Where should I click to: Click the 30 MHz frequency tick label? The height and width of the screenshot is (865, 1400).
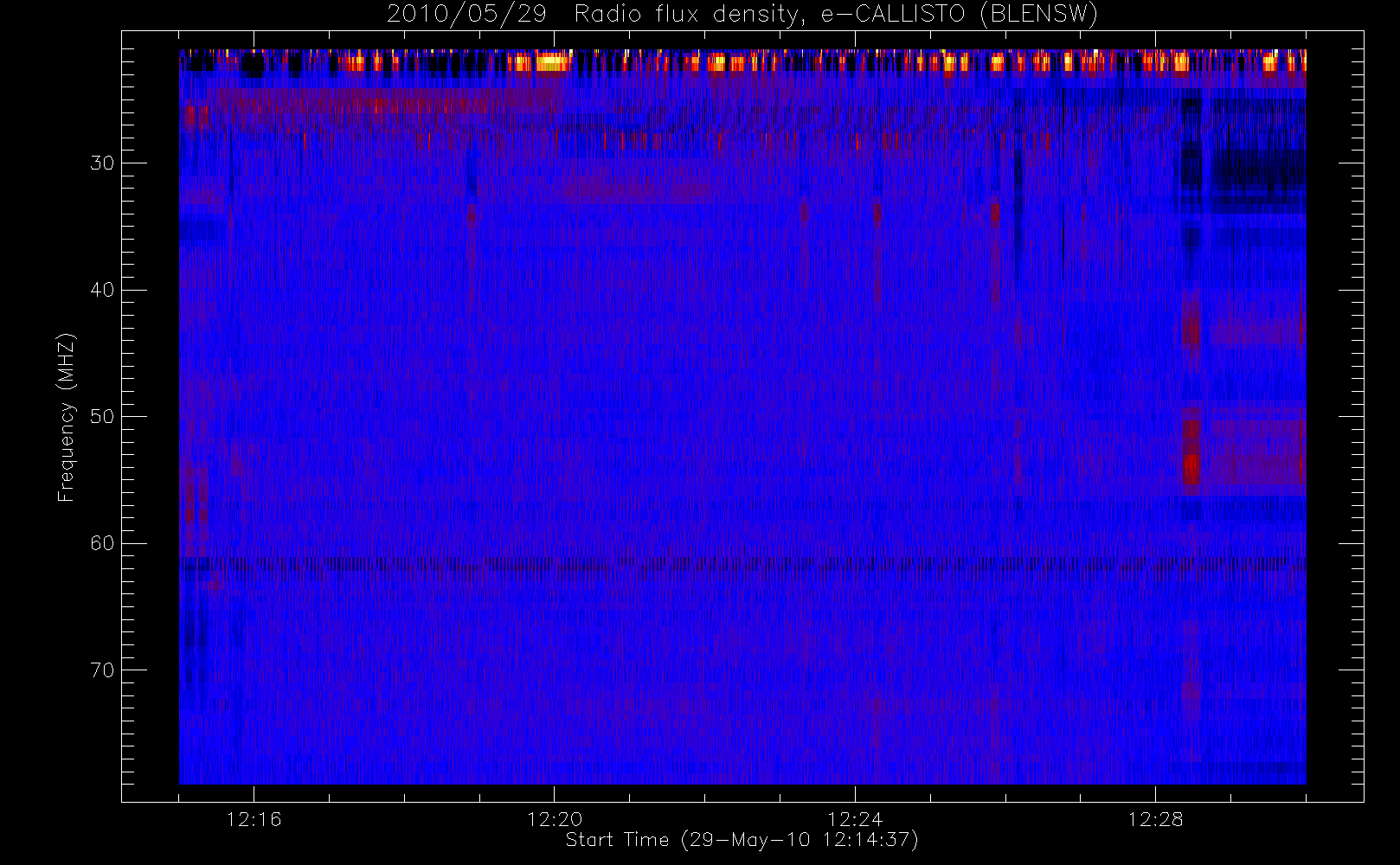[102, 163]
